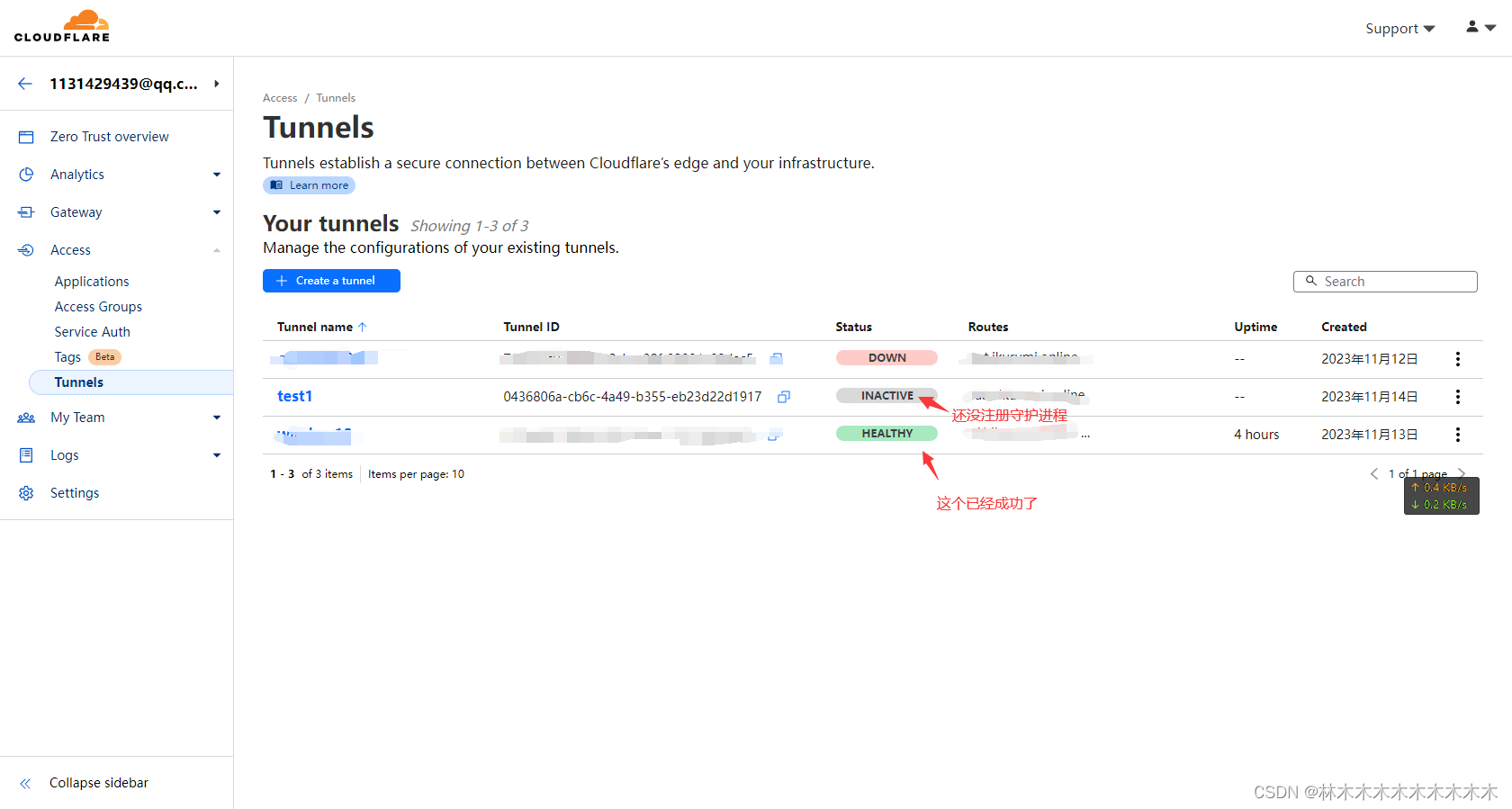The width and height of the screenshot is (1512, 809).
Task: Open actions menu for the test1 row
Action: click(x=1458, y=397)
